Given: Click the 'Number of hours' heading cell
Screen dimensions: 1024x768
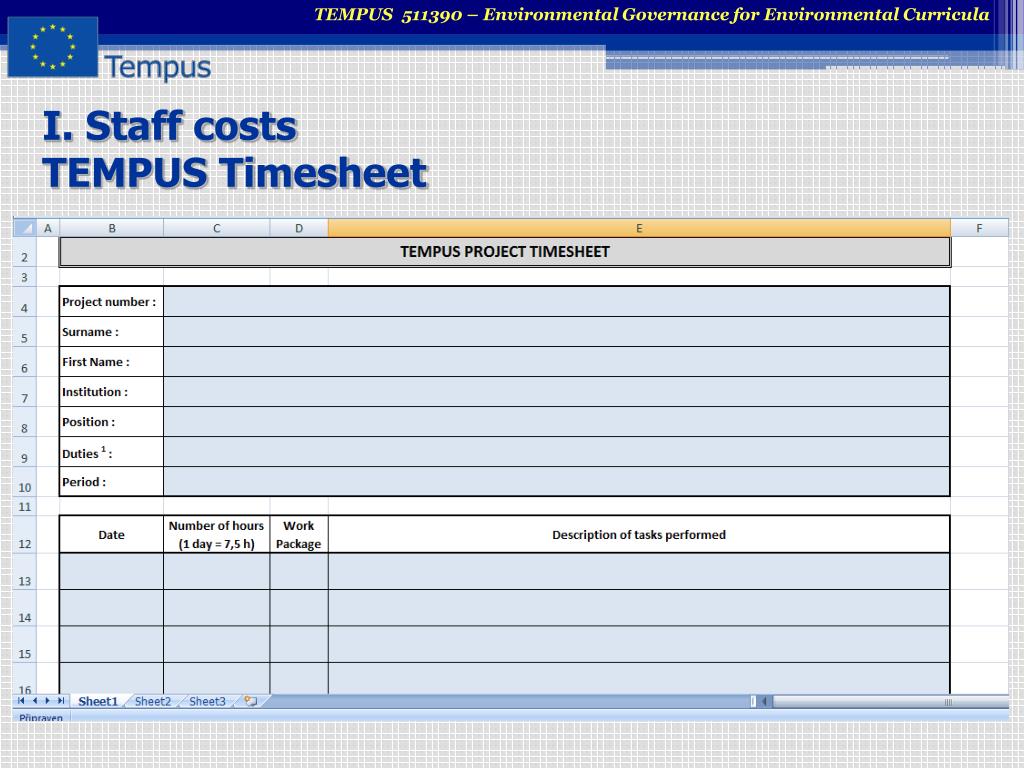Looking at the screenshot, I should pos(217,534).
